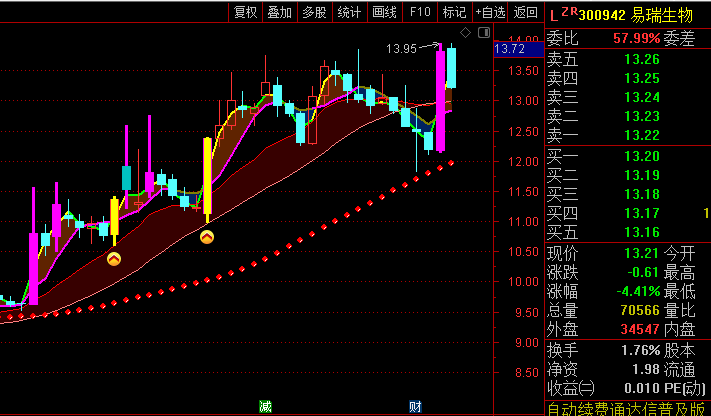This screenshot has width=711, height=416.
Task: Open the 统计 statistics tool
Action: point(350,12)
